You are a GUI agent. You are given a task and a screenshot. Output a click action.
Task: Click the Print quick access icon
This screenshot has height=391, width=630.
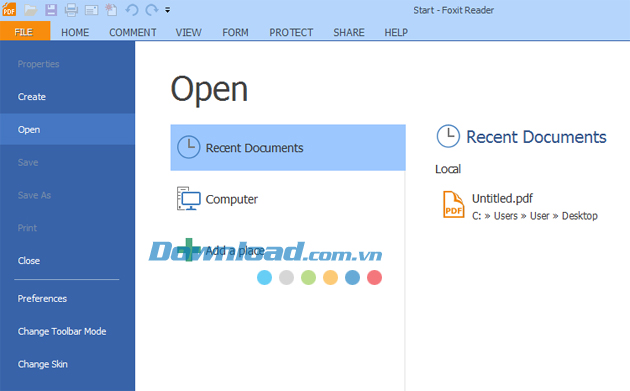[71, 10]
